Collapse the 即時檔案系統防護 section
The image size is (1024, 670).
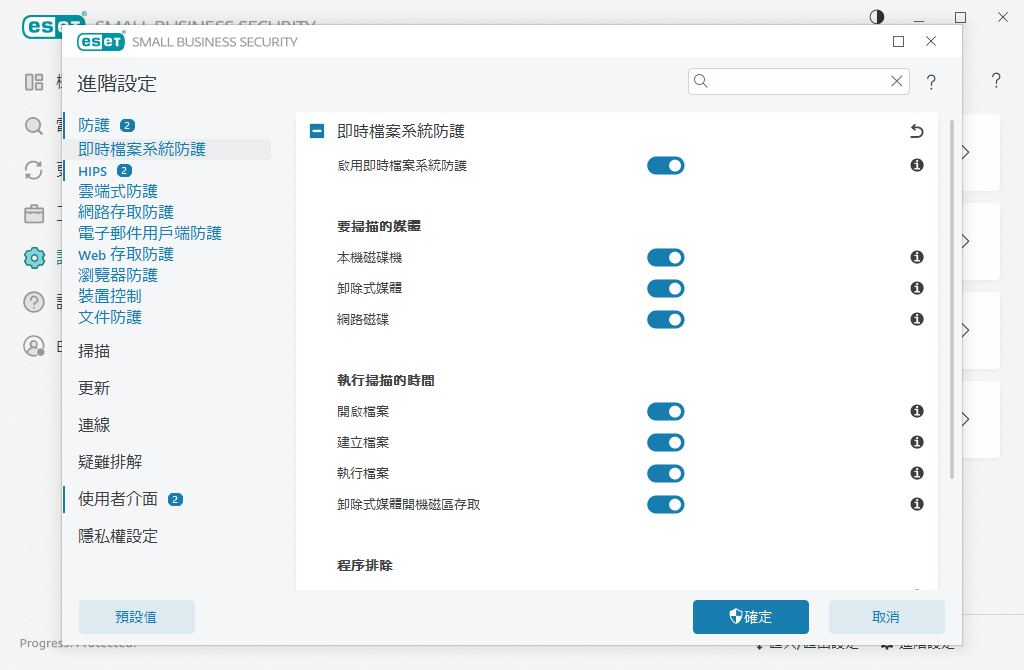tap(315, 131)
